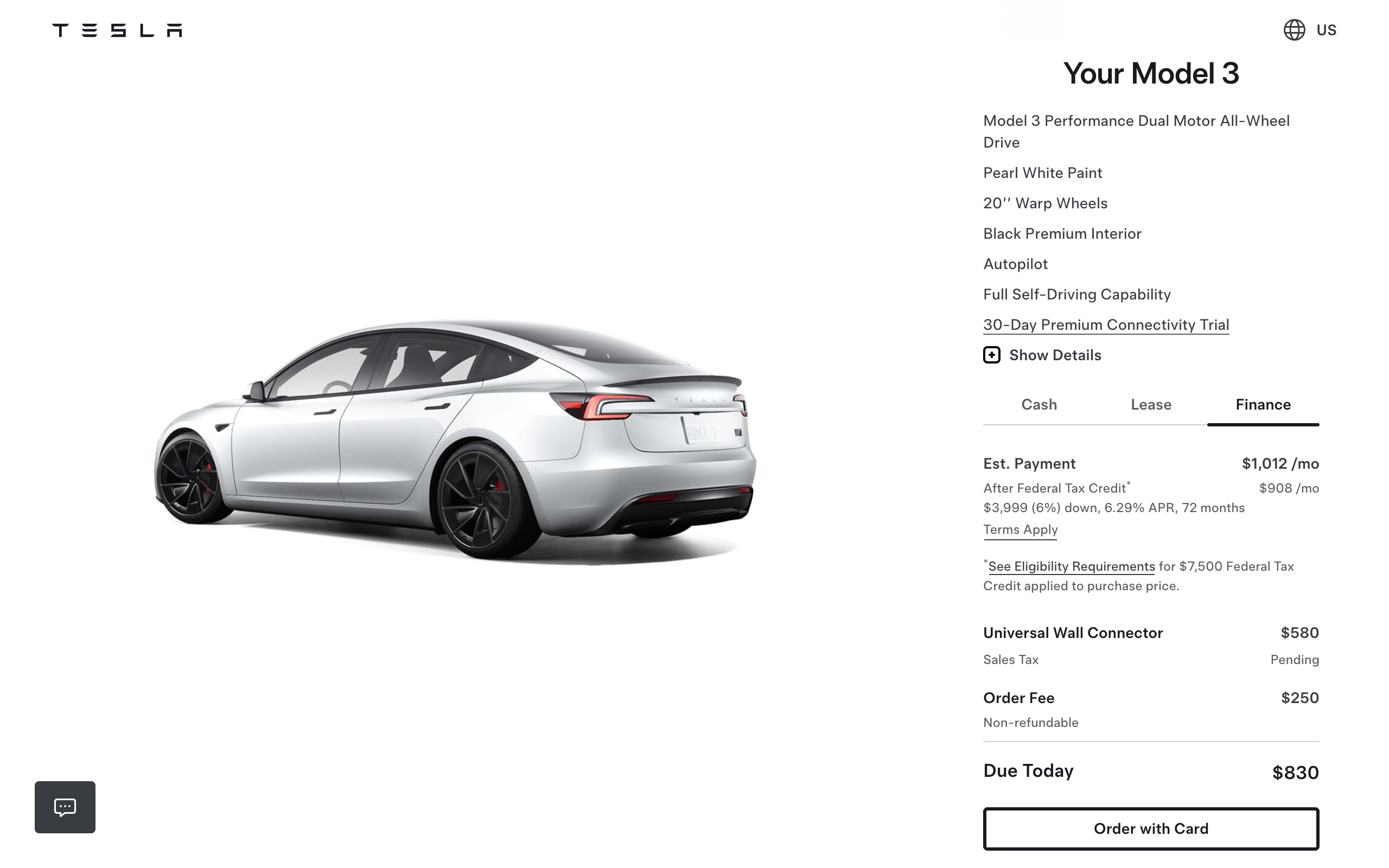The image size is (1389, 868).
Task: Click the chat bubble support icon
Action: [64, 806]
